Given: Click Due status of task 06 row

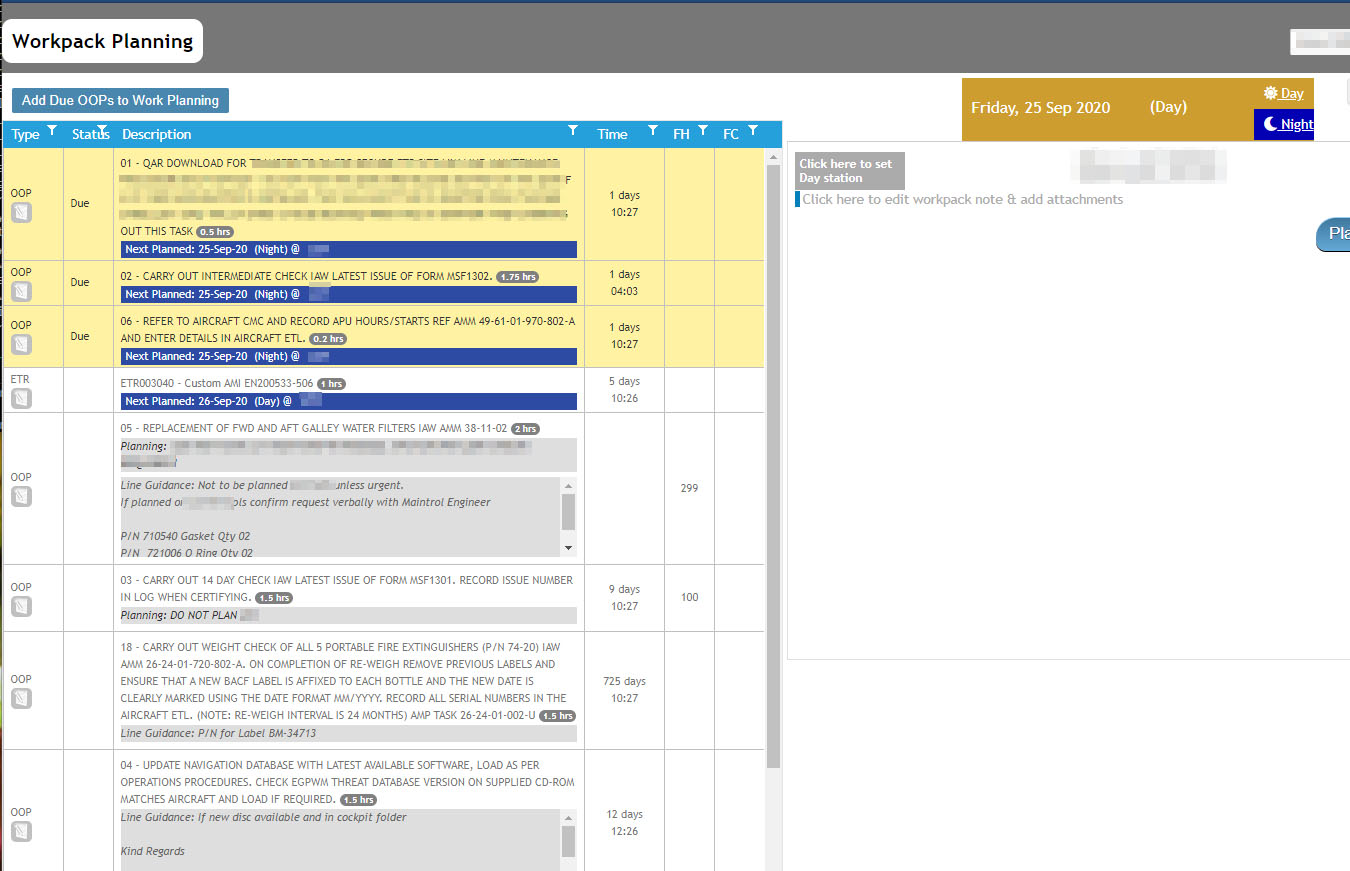Looking at the screenshot, I should tap(80, 337).
